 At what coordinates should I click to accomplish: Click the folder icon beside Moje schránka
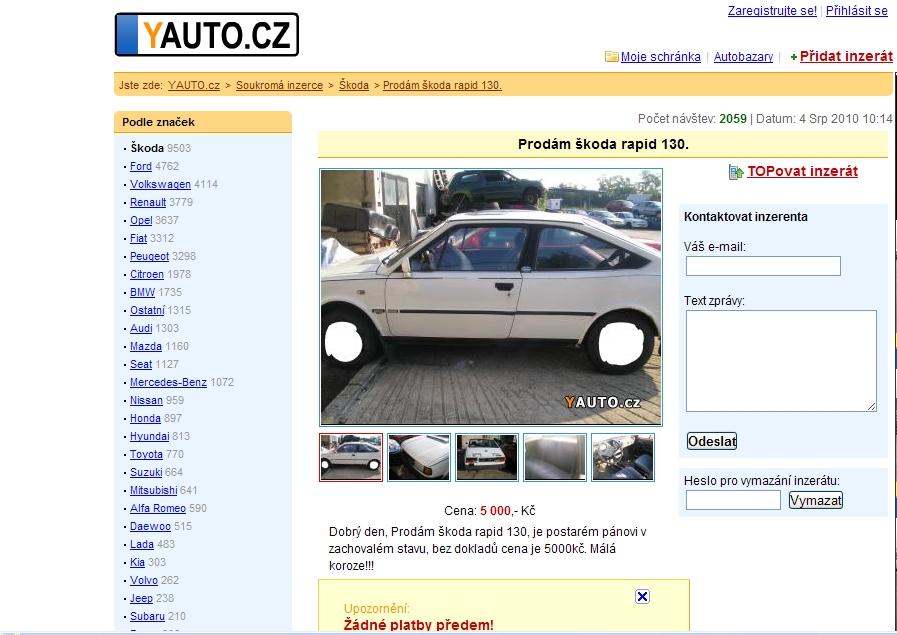pyautogui.click(x=612, y=57)
